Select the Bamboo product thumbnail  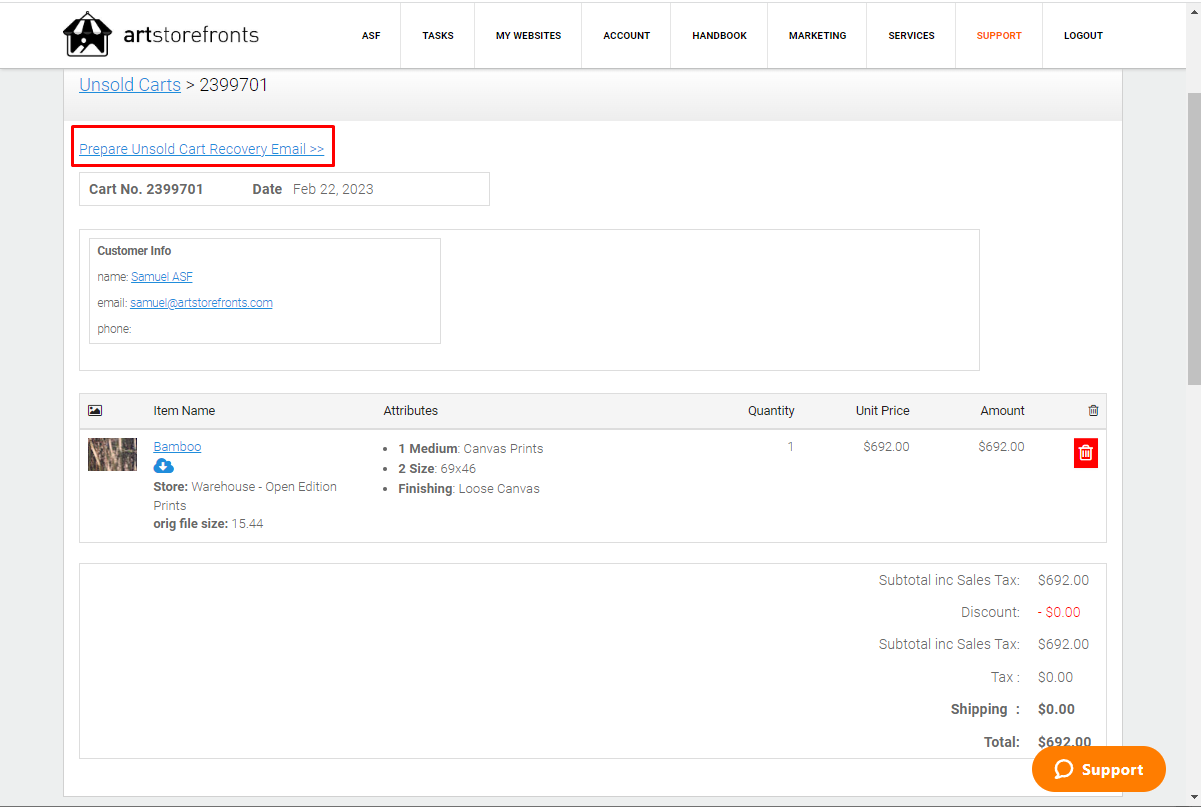pos(112,454)
